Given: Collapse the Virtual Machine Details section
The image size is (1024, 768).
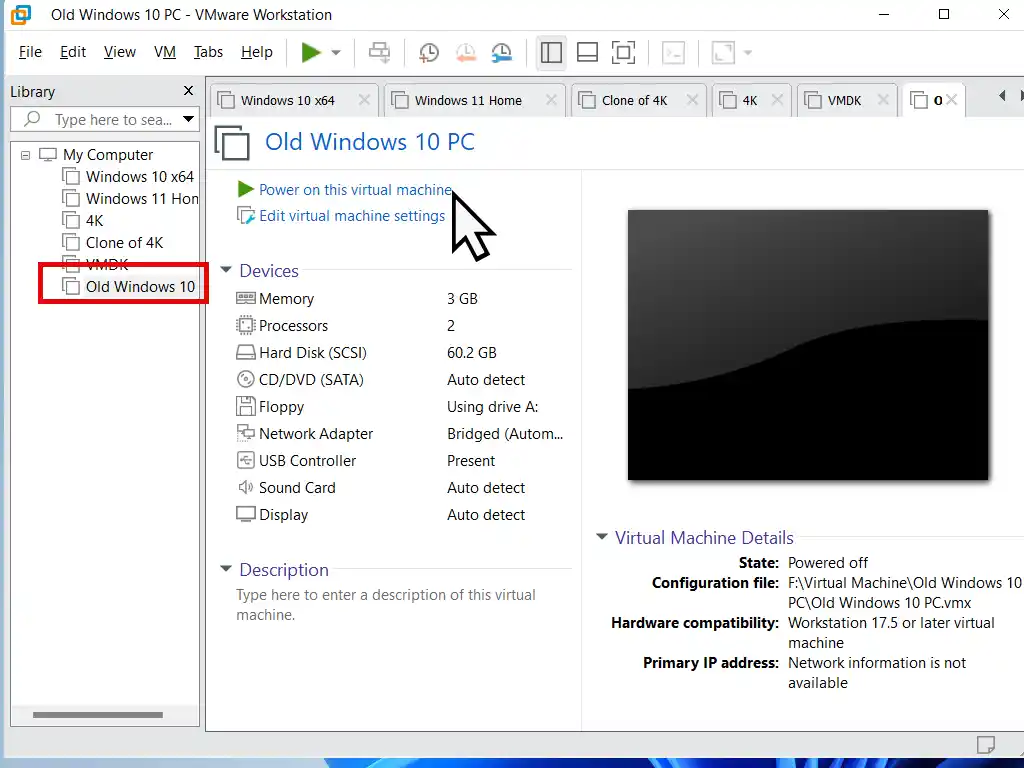Looking at the screenshot, I should click(601, 537).
